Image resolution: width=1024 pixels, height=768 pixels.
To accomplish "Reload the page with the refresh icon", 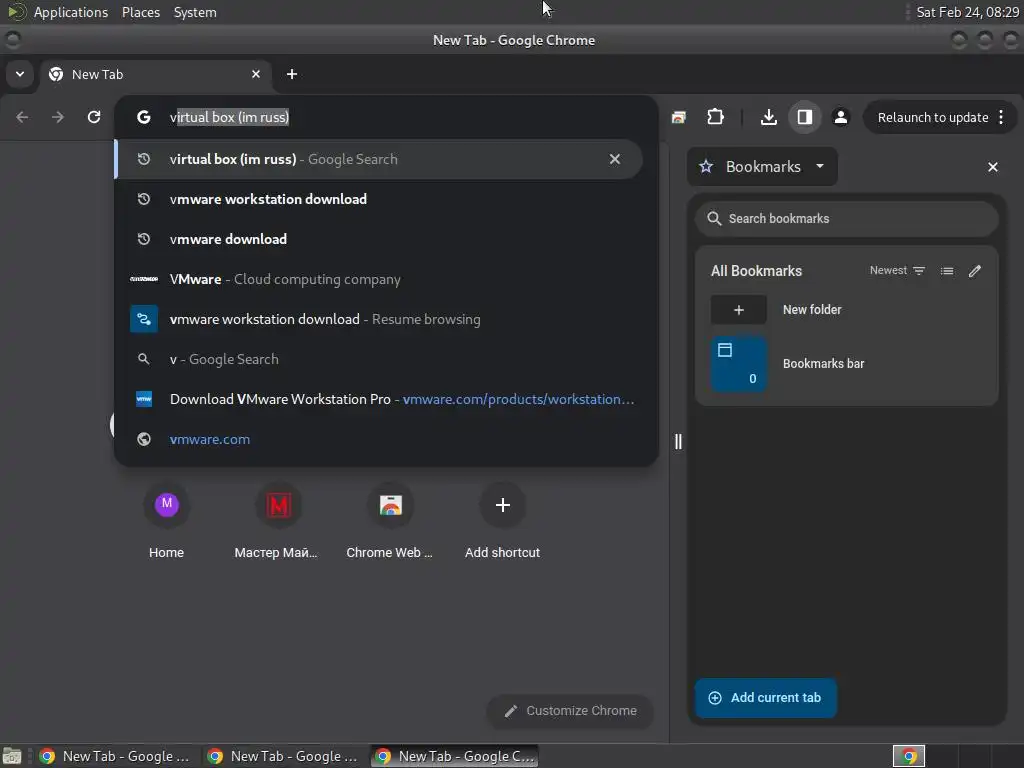I will click(94, 117).
